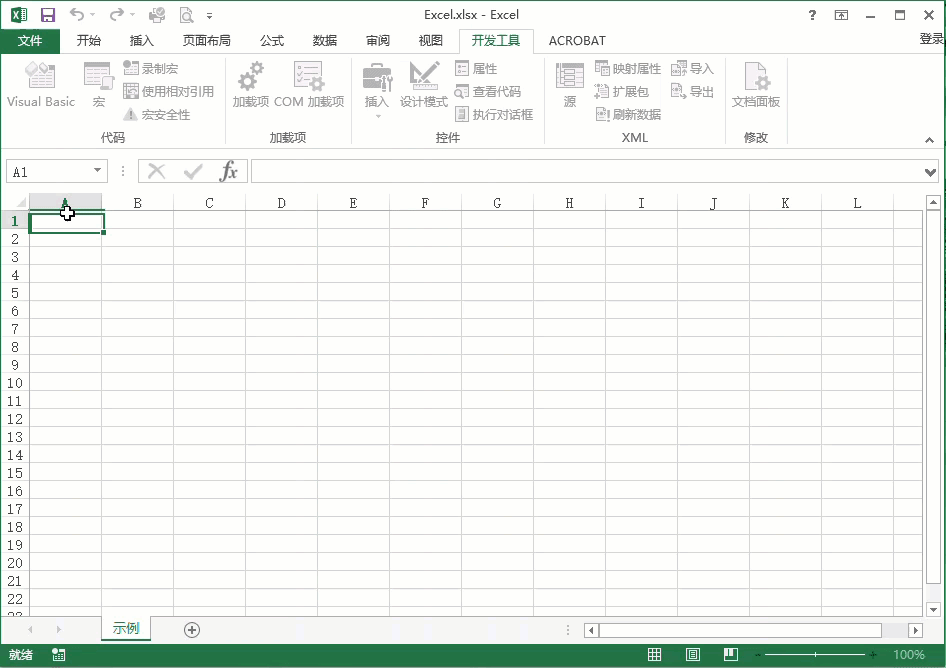Switch to the 公式 tab

[x=272, y=40]
